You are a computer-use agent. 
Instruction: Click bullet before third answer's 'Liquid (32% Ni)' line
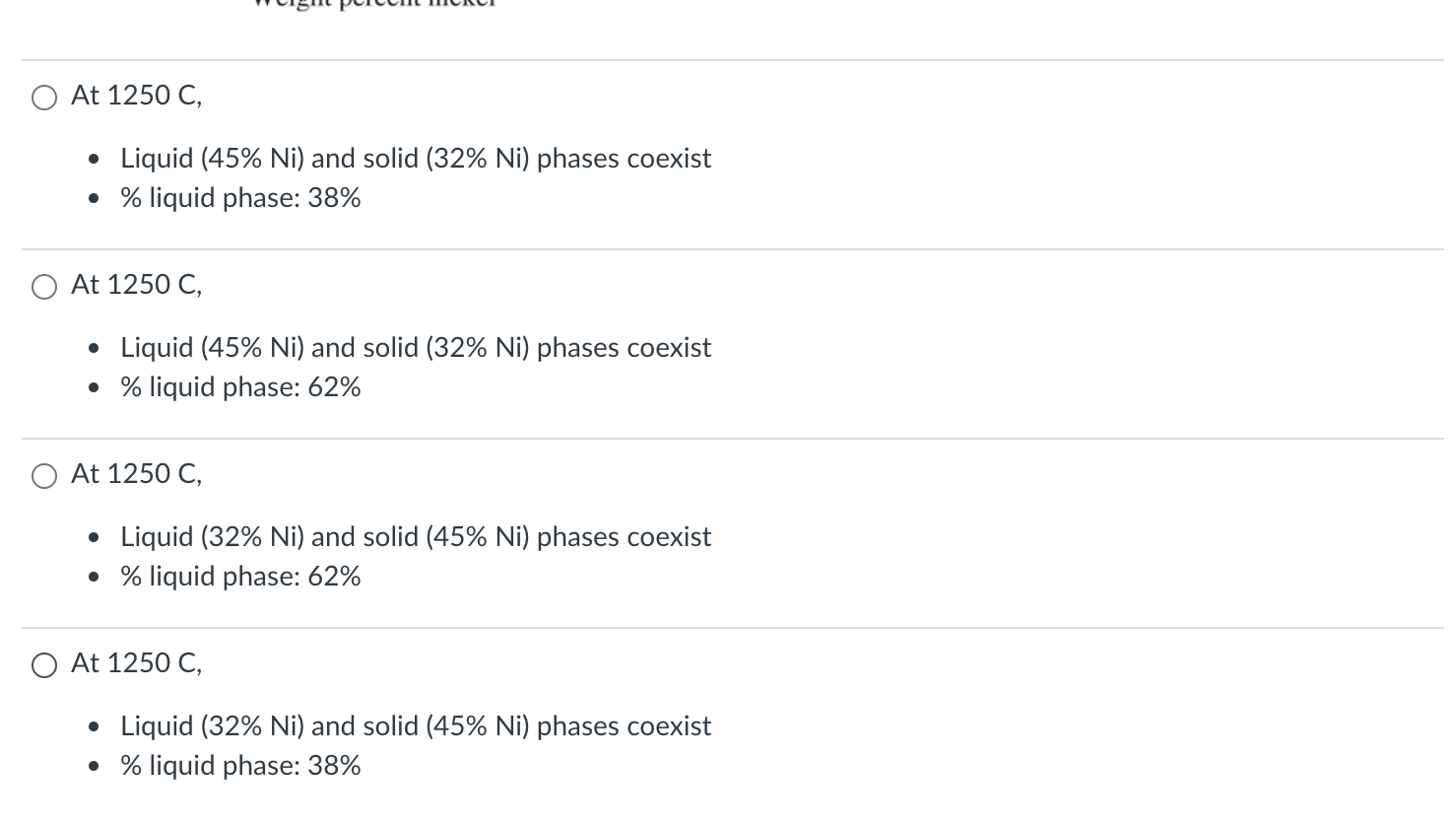point(94,537)
